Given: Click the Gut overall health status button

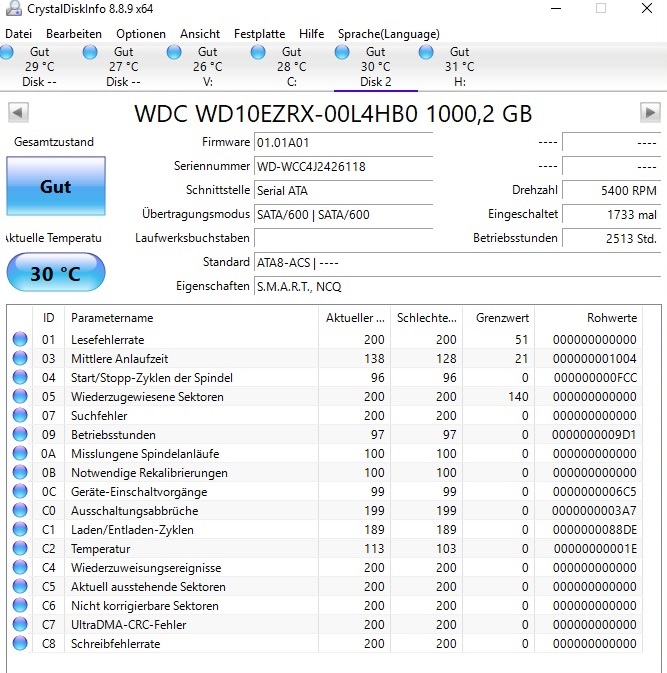Looking at the screenshot, I should [x=56, y=186].
